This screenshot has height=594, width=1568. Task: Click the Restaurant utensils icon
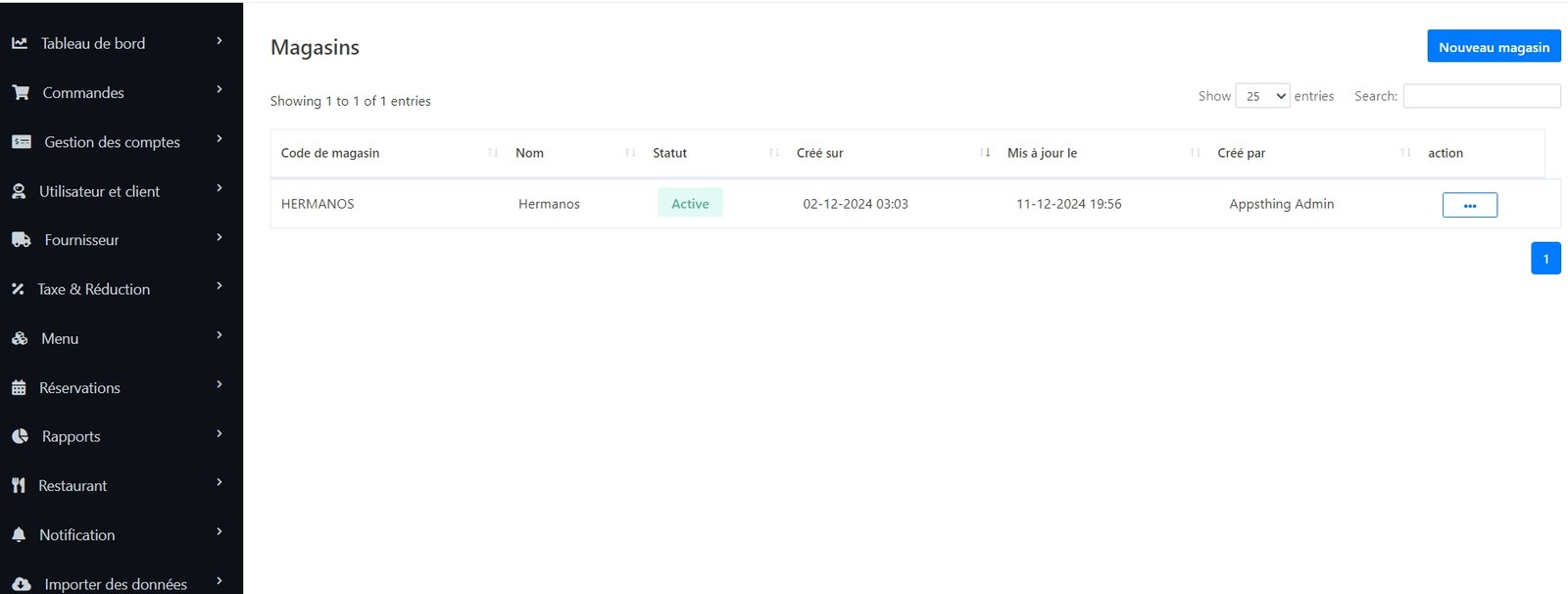coord(19,486)
